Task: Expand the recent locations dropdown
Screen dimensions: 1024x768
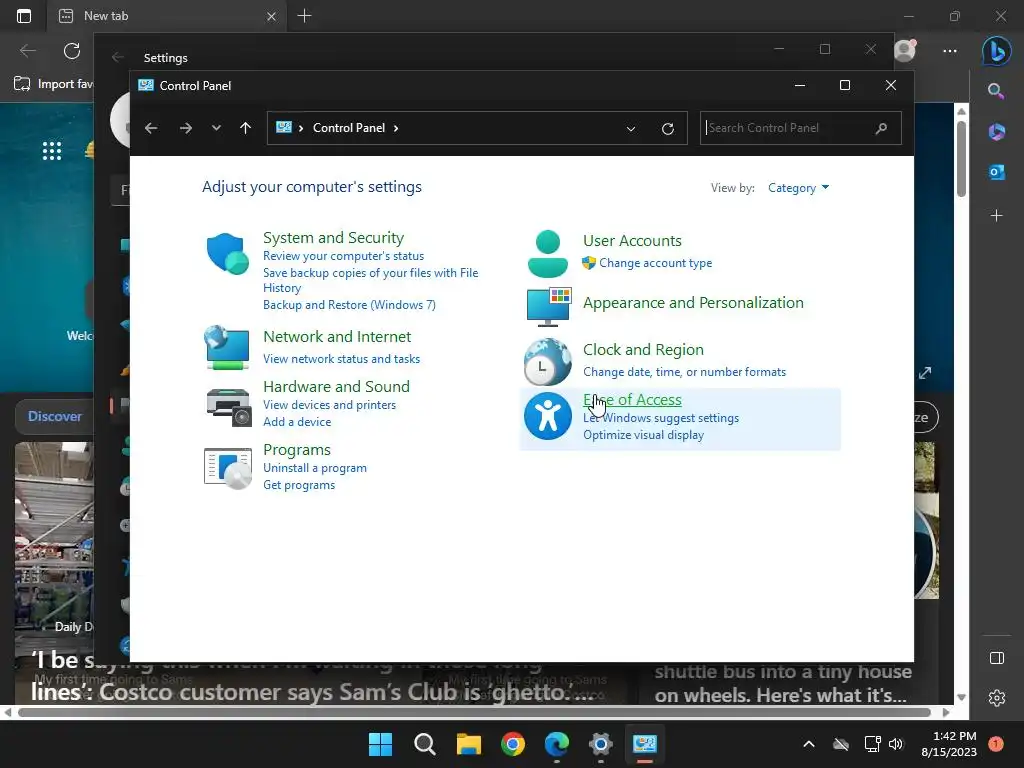Action: (x=216, y=128)
